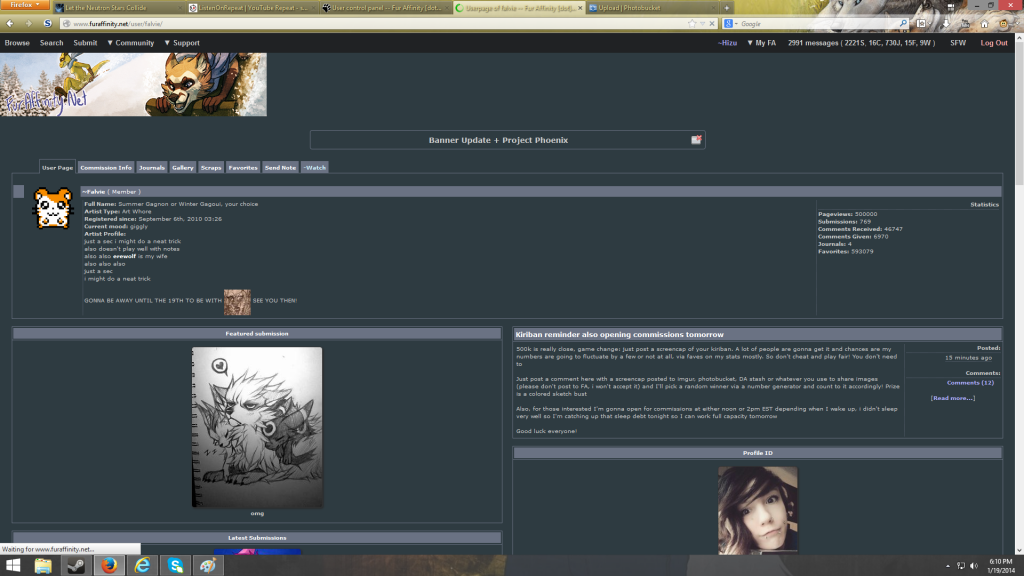
Task: Open the Read more journal link
Action: 951,398
